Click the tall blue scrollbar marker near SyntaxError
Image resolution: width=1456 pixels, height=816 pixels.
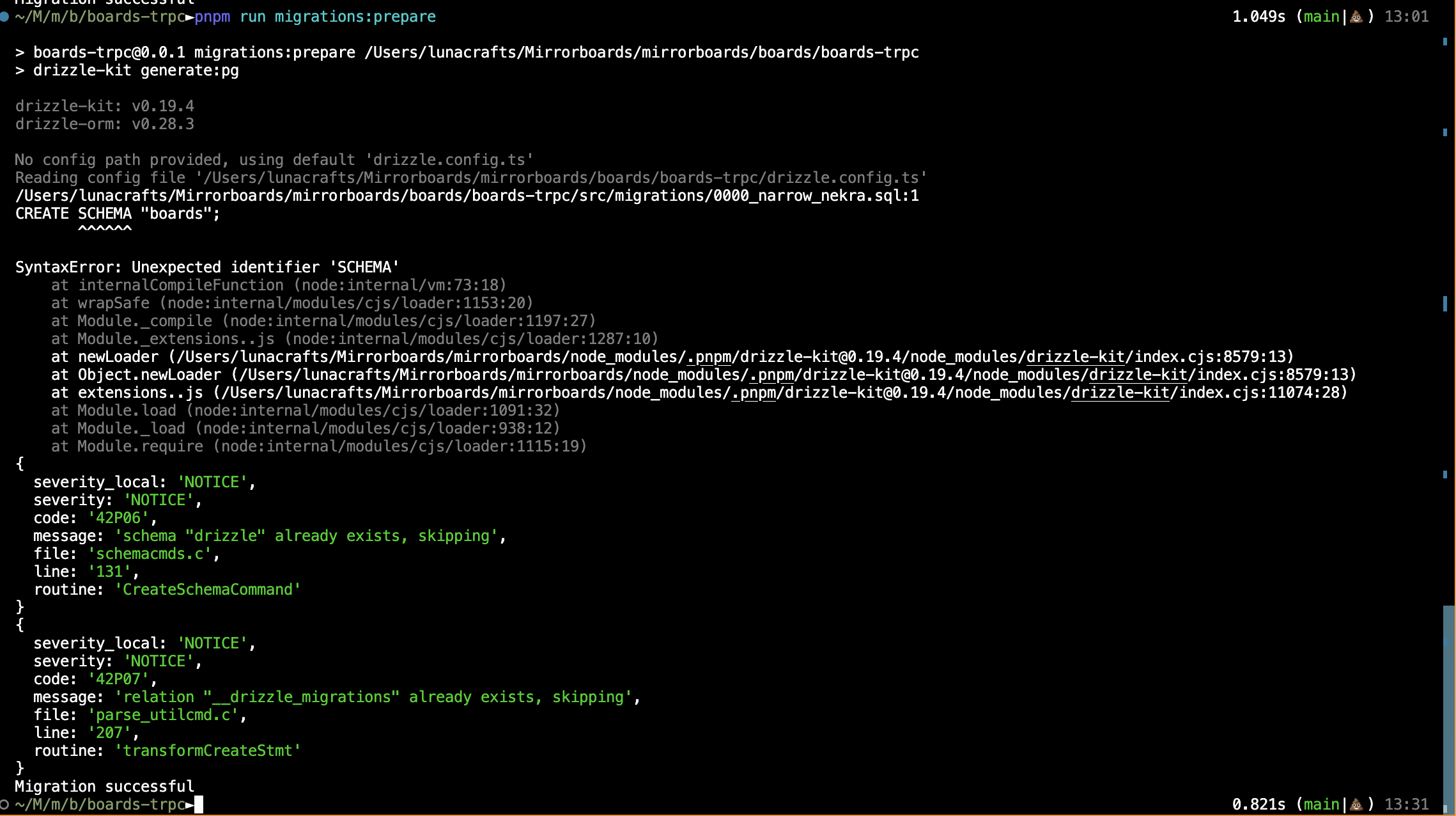point(1444,304)
